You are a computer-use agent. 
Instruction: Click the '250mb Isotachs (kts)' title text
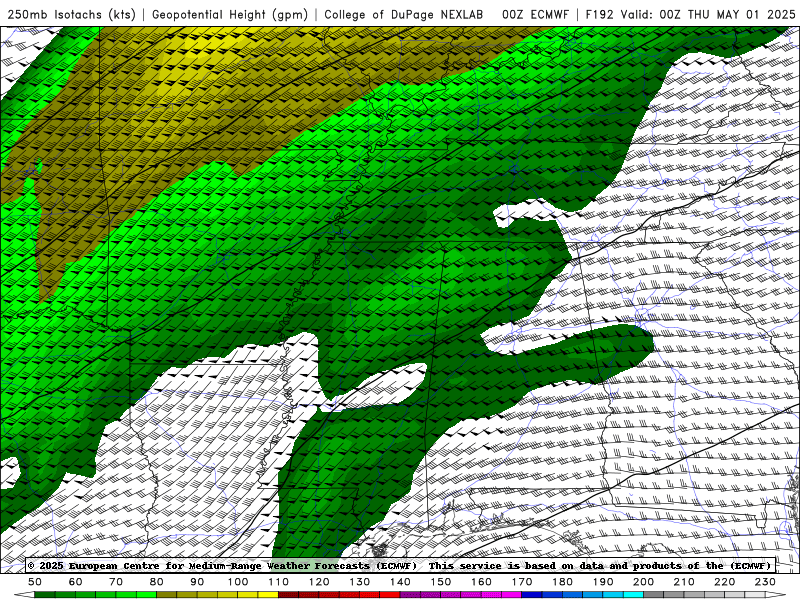pyautogui.click(x=72, y=15)
